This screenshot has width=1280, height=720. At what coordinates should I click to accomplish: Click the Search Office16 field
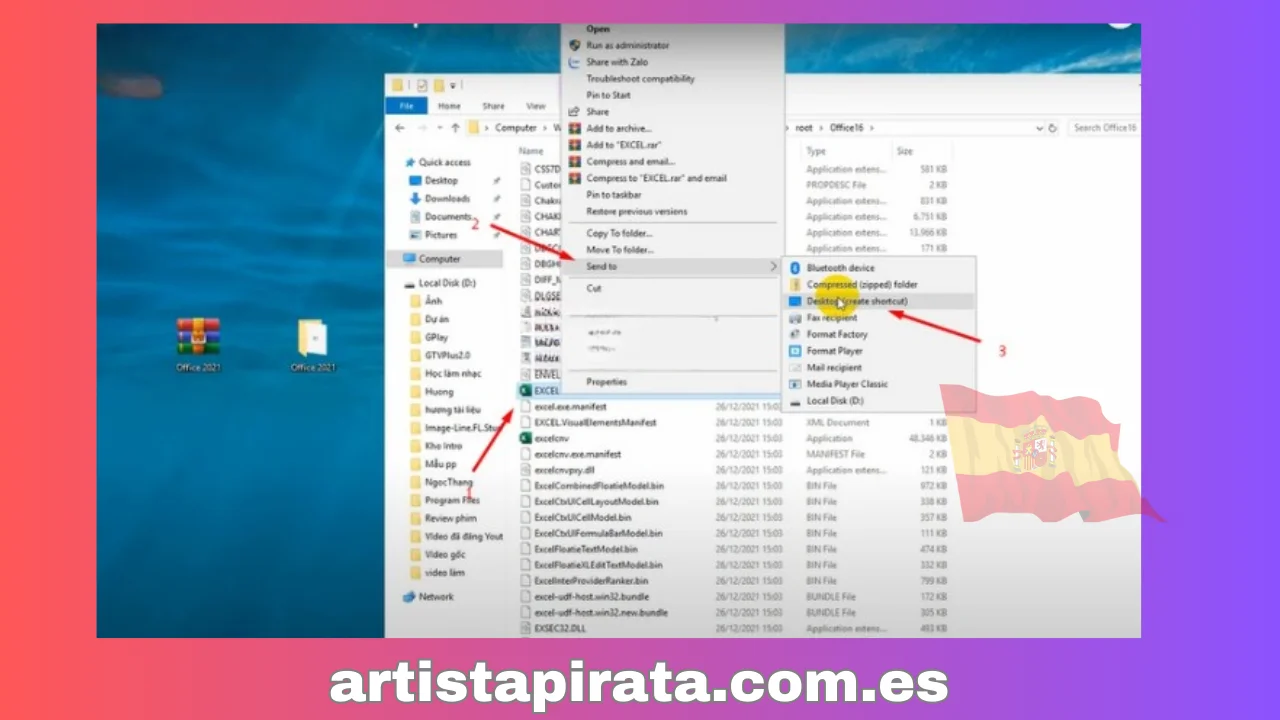1103,128
